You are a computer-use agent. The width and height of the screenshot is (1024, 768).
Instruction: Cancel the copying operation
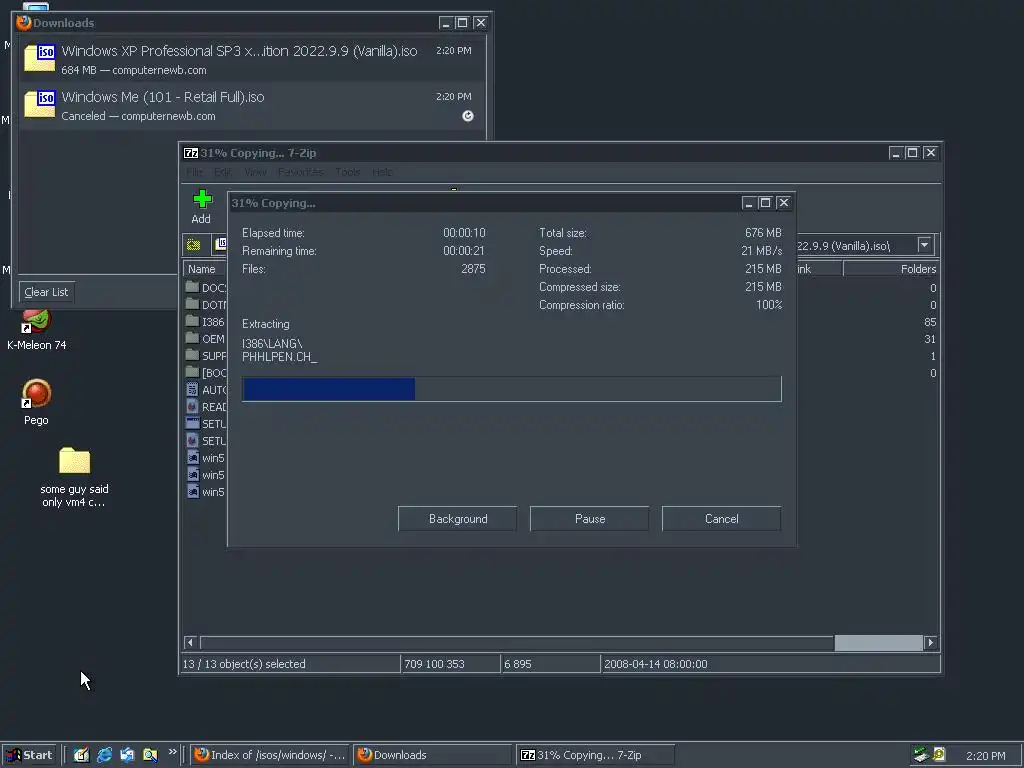coord(722,519)
